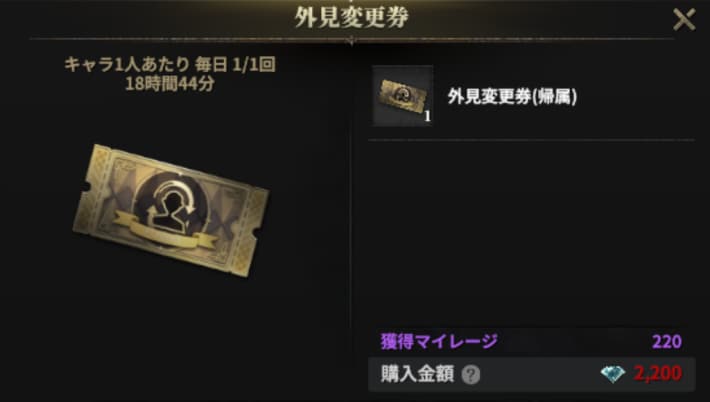The width and height of the screenshot is (710, 402).
Task: Click the 獲得マイレージ label
Action: tap(439, 341)
